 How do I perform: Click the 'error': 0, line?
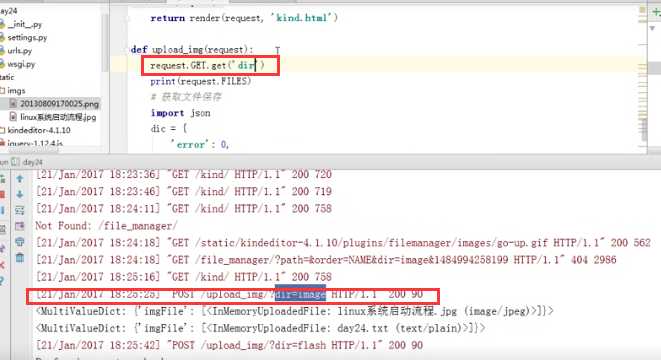[199, 145]
